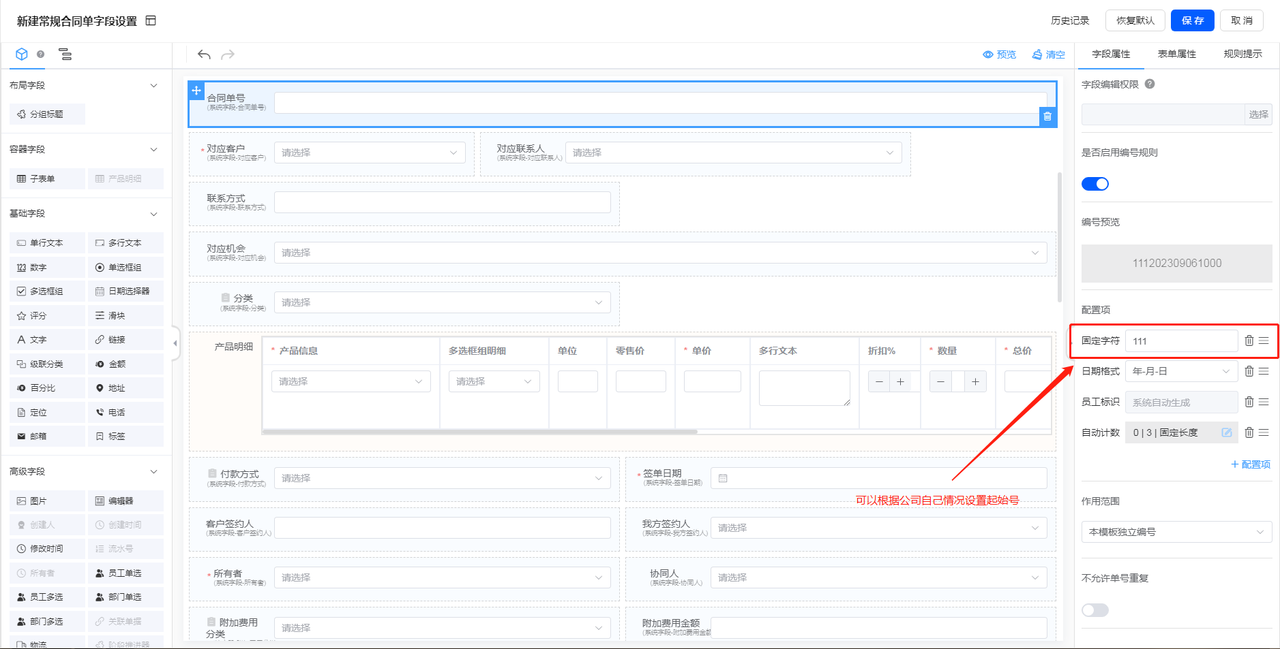The image size is (1280, 649).
Task: Switch to the 字段属性 tab
Action: coord(1110,54)
